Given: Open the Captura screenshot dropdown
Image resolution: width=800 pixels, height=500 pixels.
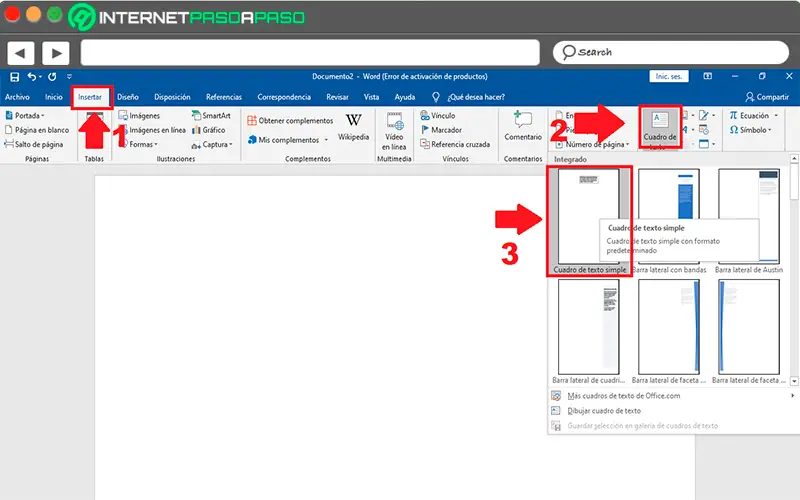Looking at the screenshot, I should (x=212, y=144).
